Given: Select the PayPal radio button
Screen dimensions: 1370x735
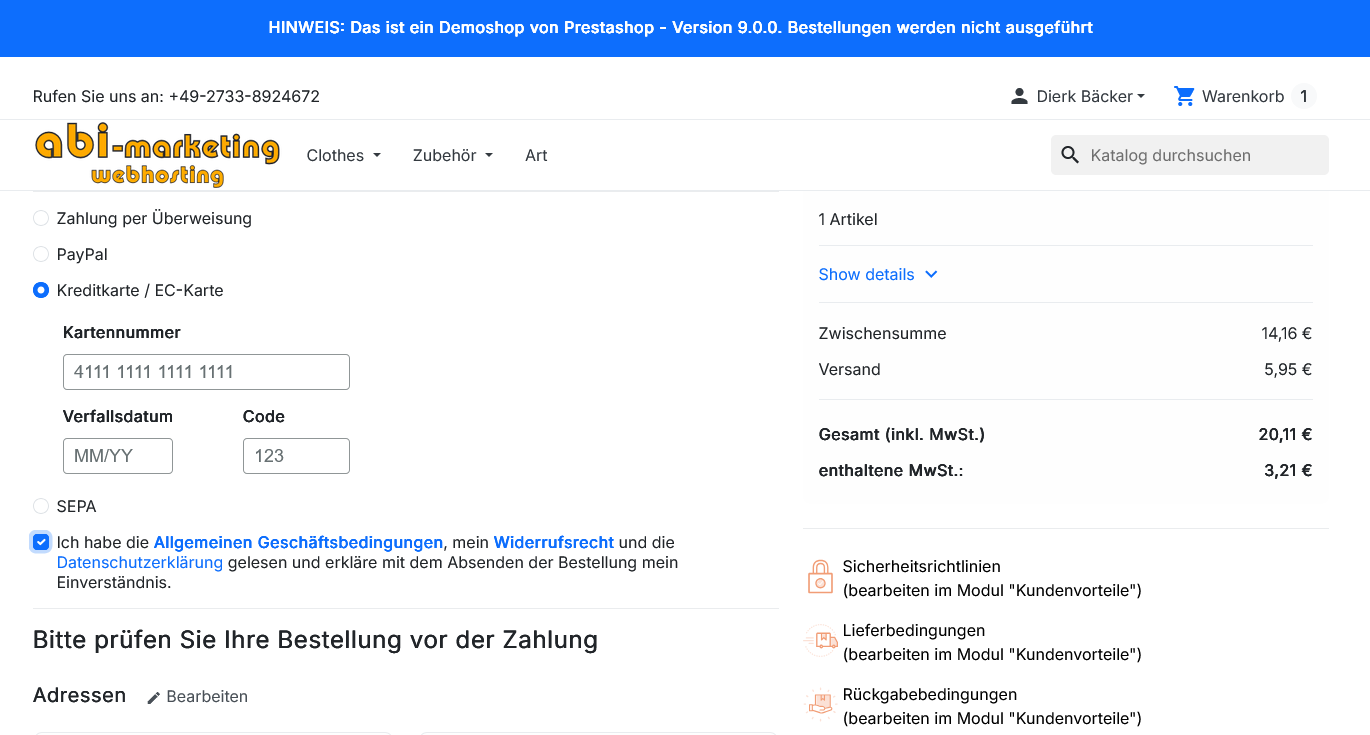Looking at the screenshot, I should tap(41, 254).
